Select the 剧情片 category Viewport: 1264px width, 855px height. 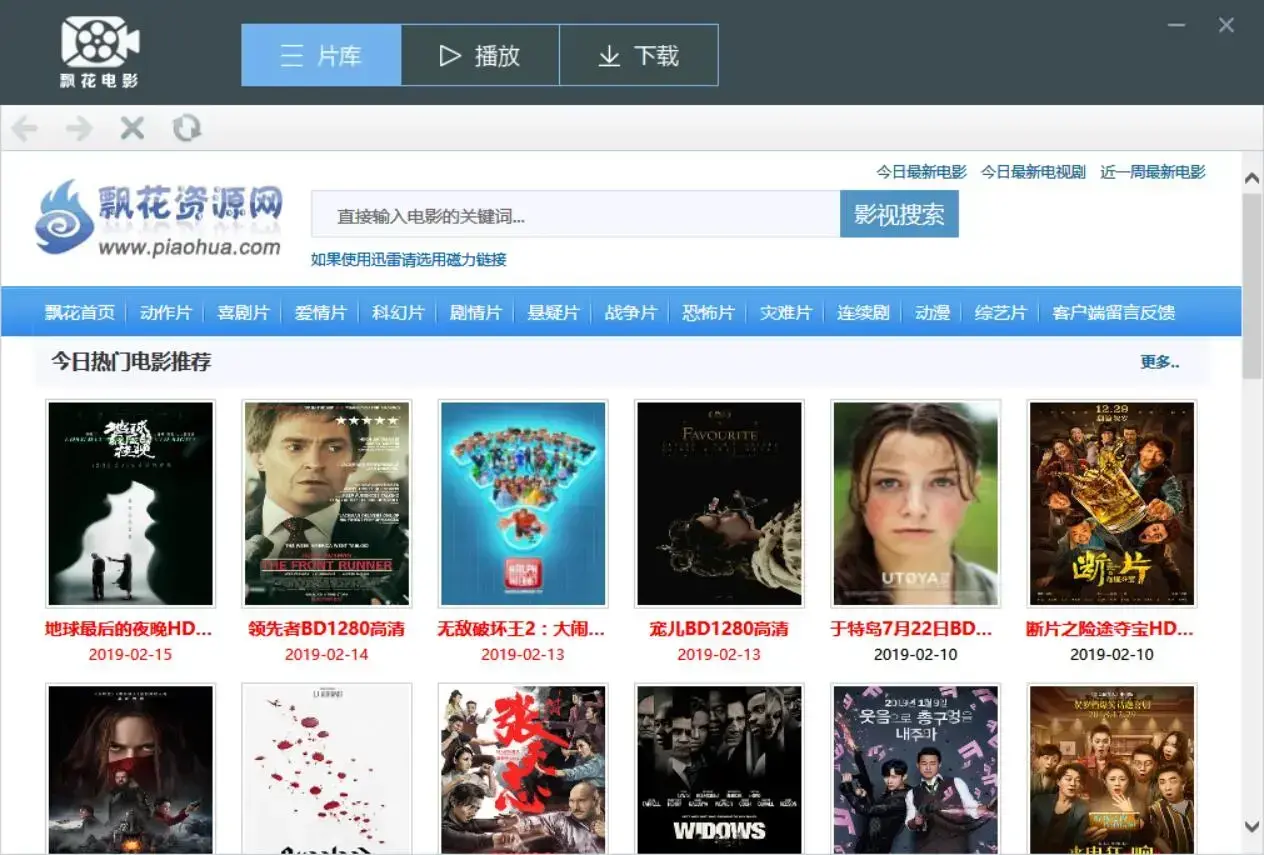pyautogui.click(x=476, y=313)
